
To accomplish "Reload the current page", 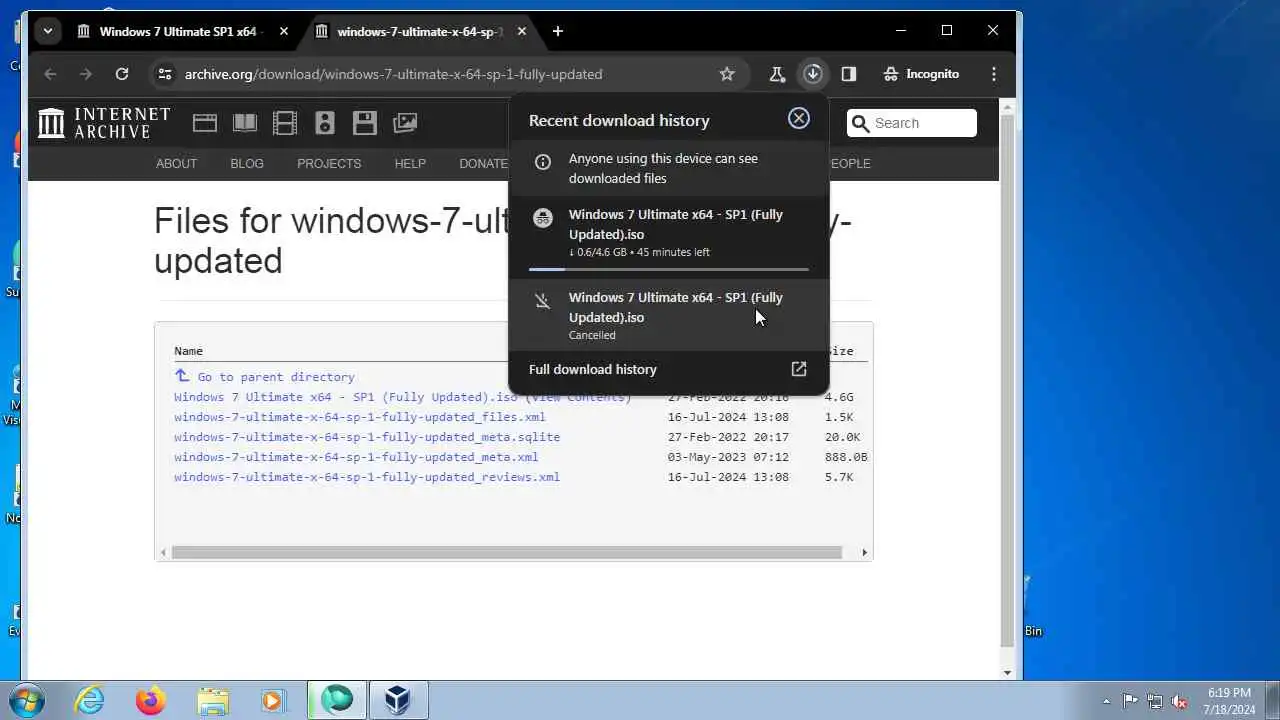I will (x=122, y=74).
